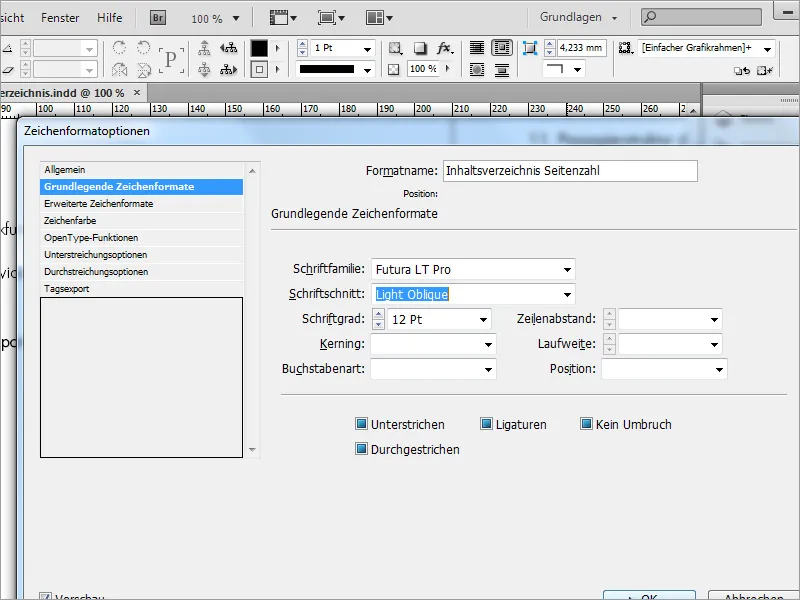The width and height of the screenshot is (800, 600).
Task: Close the erzeichnis.indd document tab
Action: pyautogui.click(x=137, y=92)
